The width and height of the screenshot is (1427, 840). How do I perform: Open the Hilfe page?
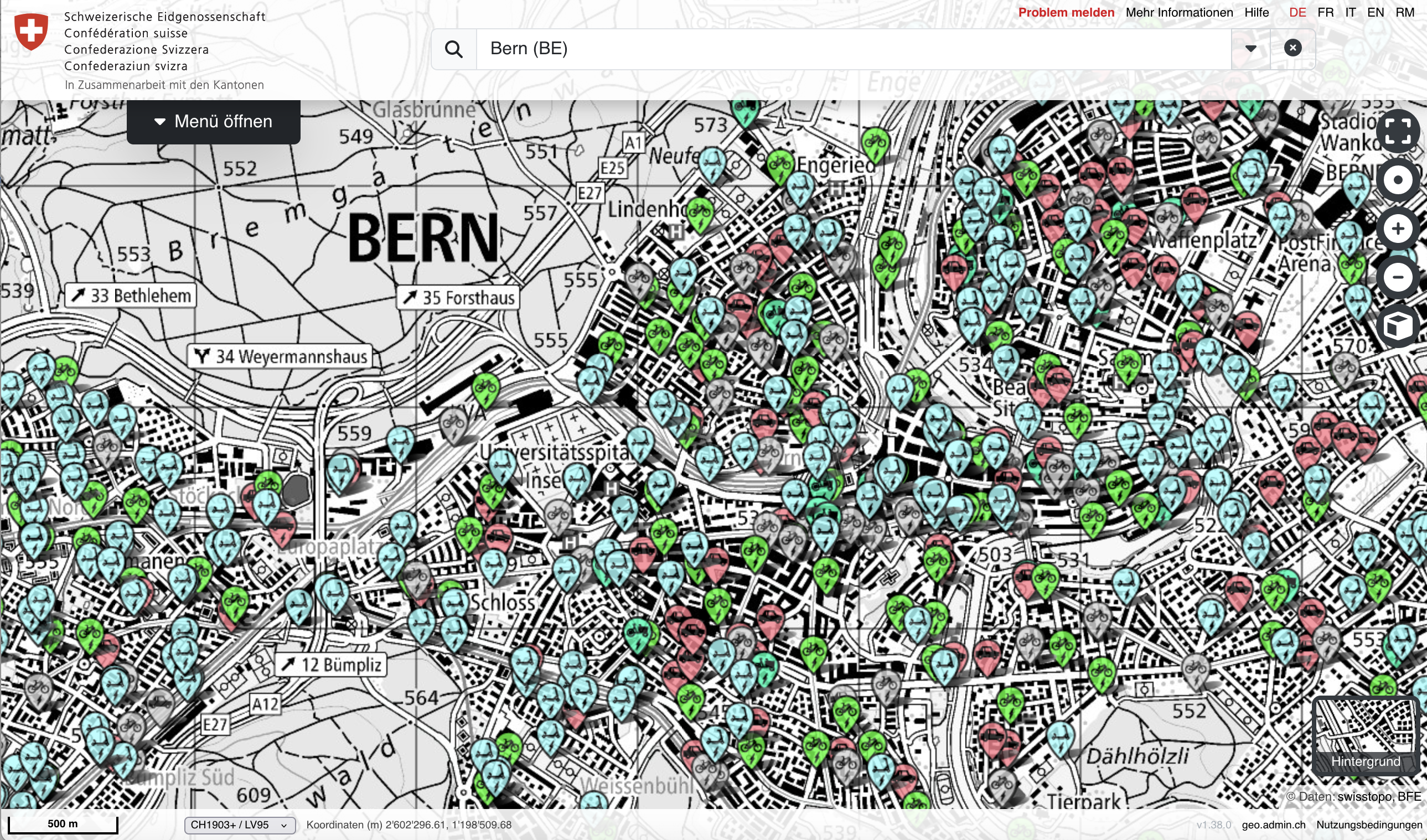click(x=1257, y=13)
